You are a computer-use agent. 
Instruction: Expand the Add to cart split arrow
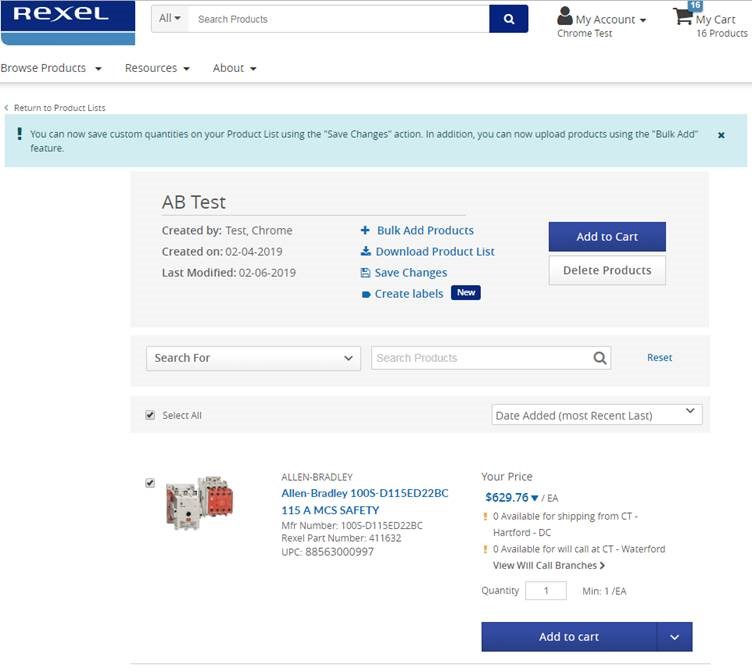point(674,637)
